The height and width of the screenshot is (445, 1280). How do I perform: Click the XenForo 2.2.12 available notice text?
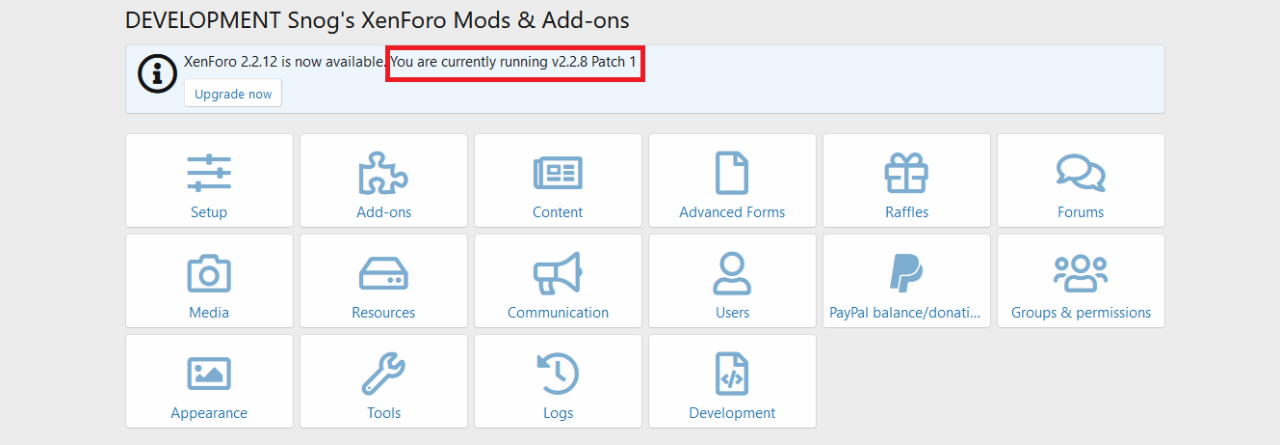(x=285, y=62)
